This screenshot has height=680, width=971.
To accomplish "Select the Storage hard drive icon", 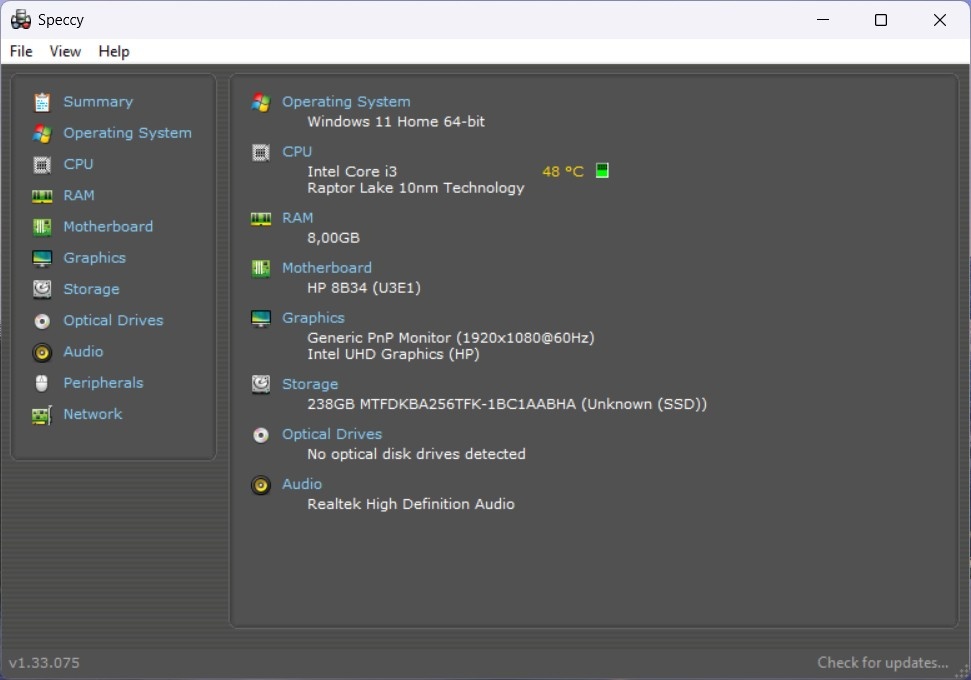I will pyautogui.click(x=41, y=289).
